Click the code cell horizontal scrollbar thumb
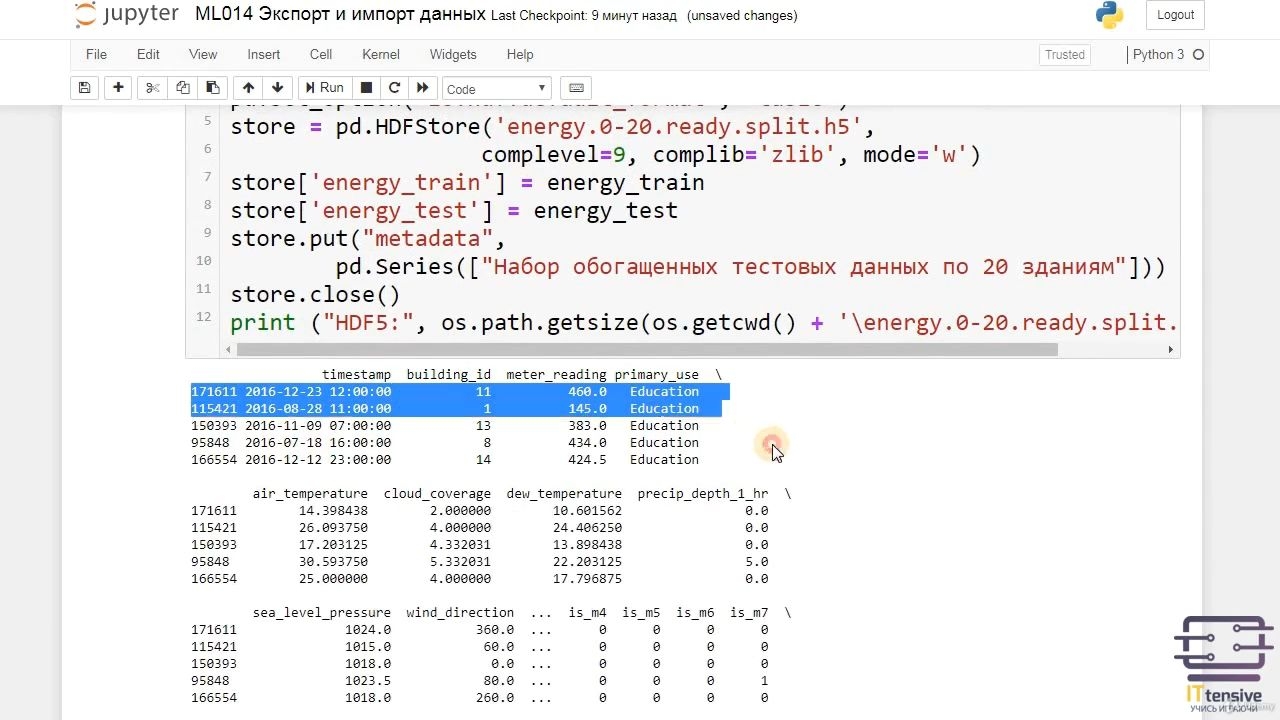This screenshot has width=1280, height=720. 647,350
